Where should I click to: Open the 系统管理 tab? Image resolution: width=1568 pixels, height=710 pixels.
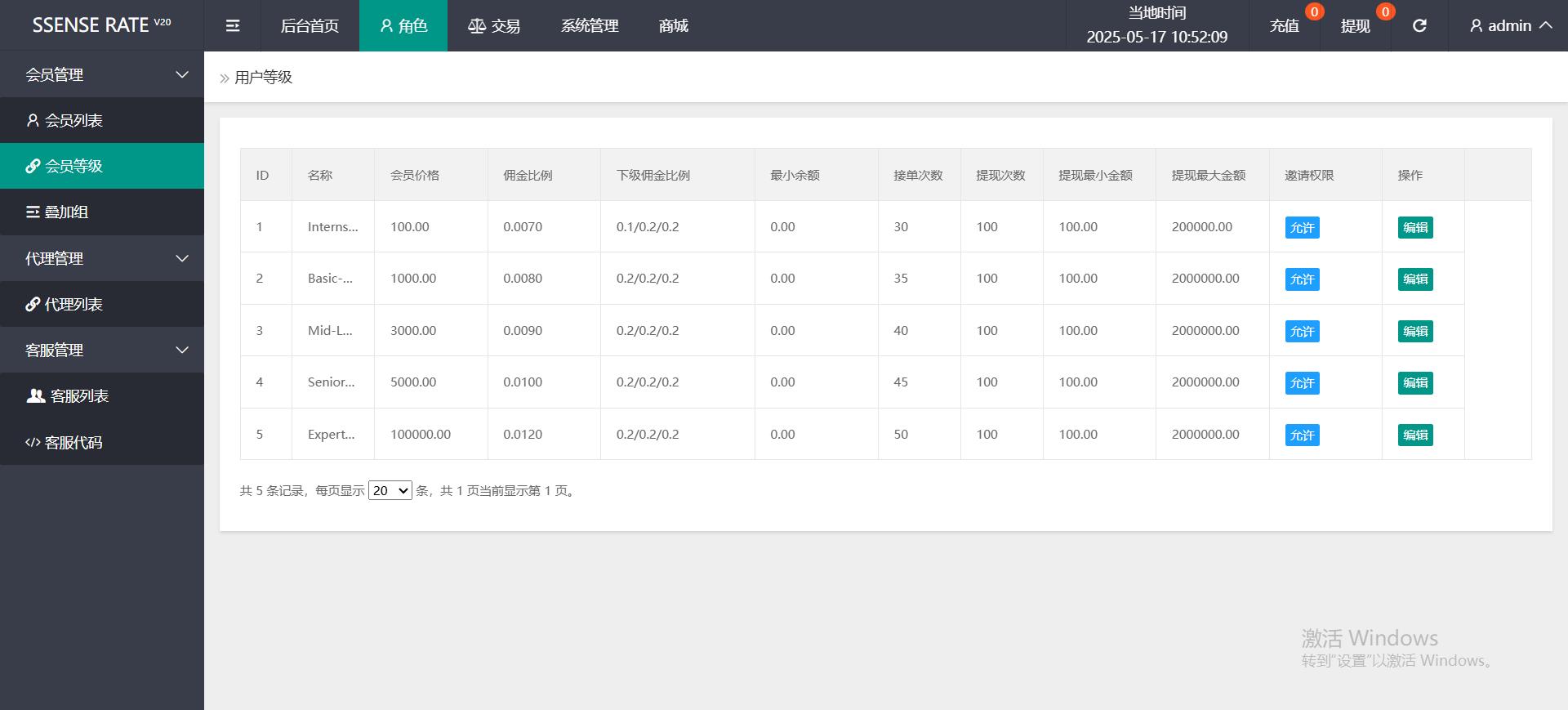pyautogui.click(x=590, y=26)
